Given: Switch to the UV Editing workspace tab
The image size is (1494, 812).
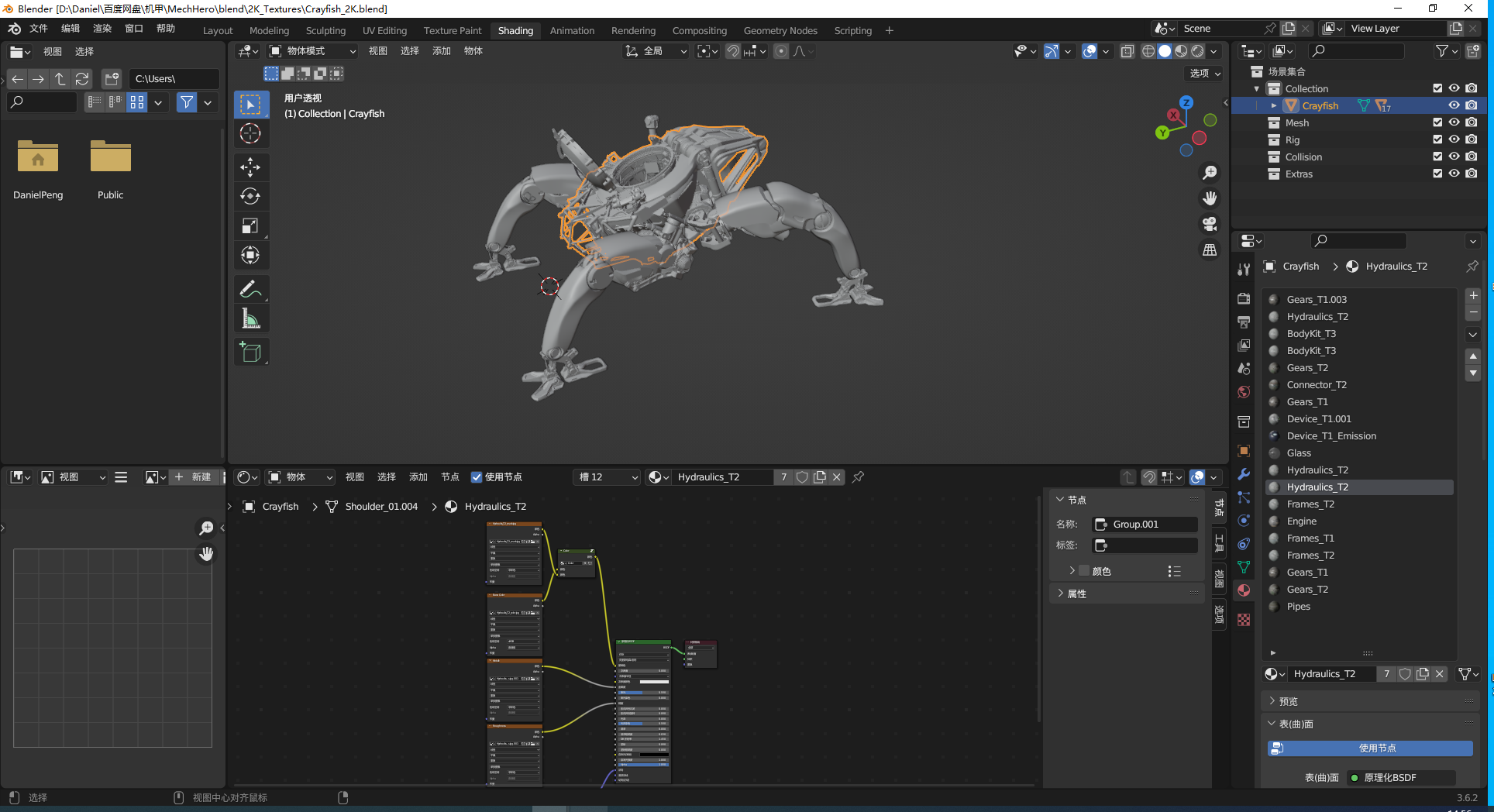Looking at the screenshot, I should tap(384, 31).
